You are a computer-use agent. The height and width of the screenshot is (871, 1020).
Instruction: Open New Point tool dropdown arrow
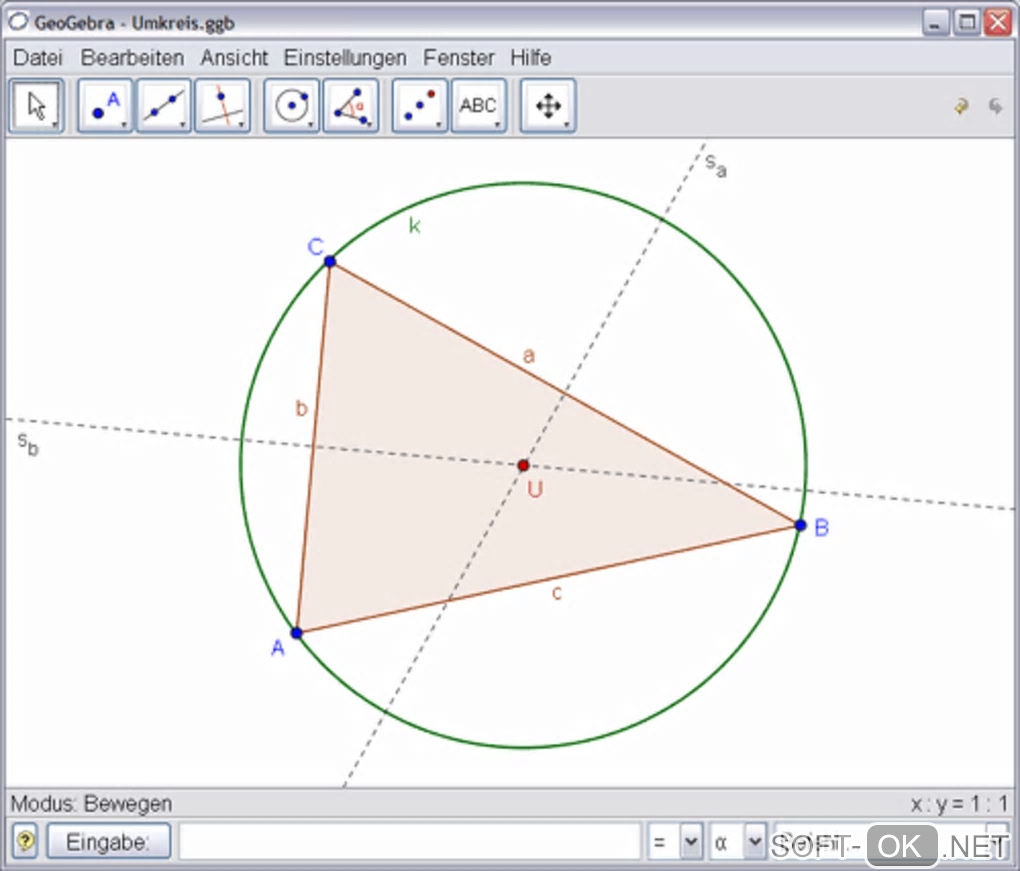tap(124, 124)
